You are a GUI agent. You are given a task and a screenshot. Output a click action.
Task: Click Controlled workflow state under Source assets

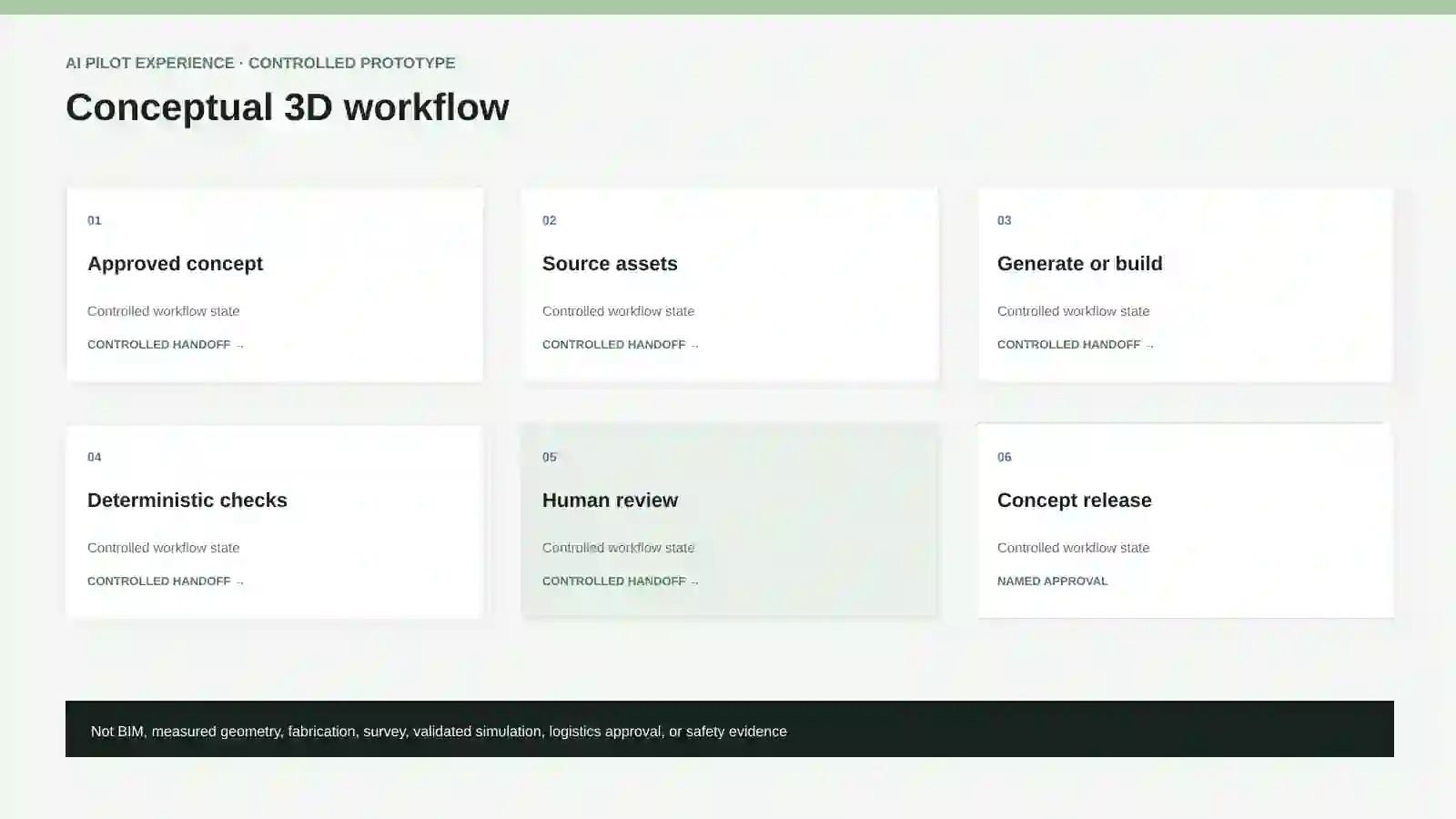[619, 311]
